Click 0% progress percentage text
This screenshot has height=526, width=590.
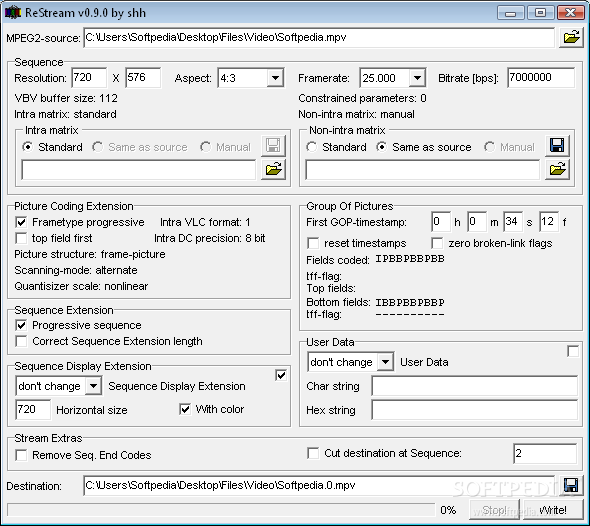click(x=448, y=510)
